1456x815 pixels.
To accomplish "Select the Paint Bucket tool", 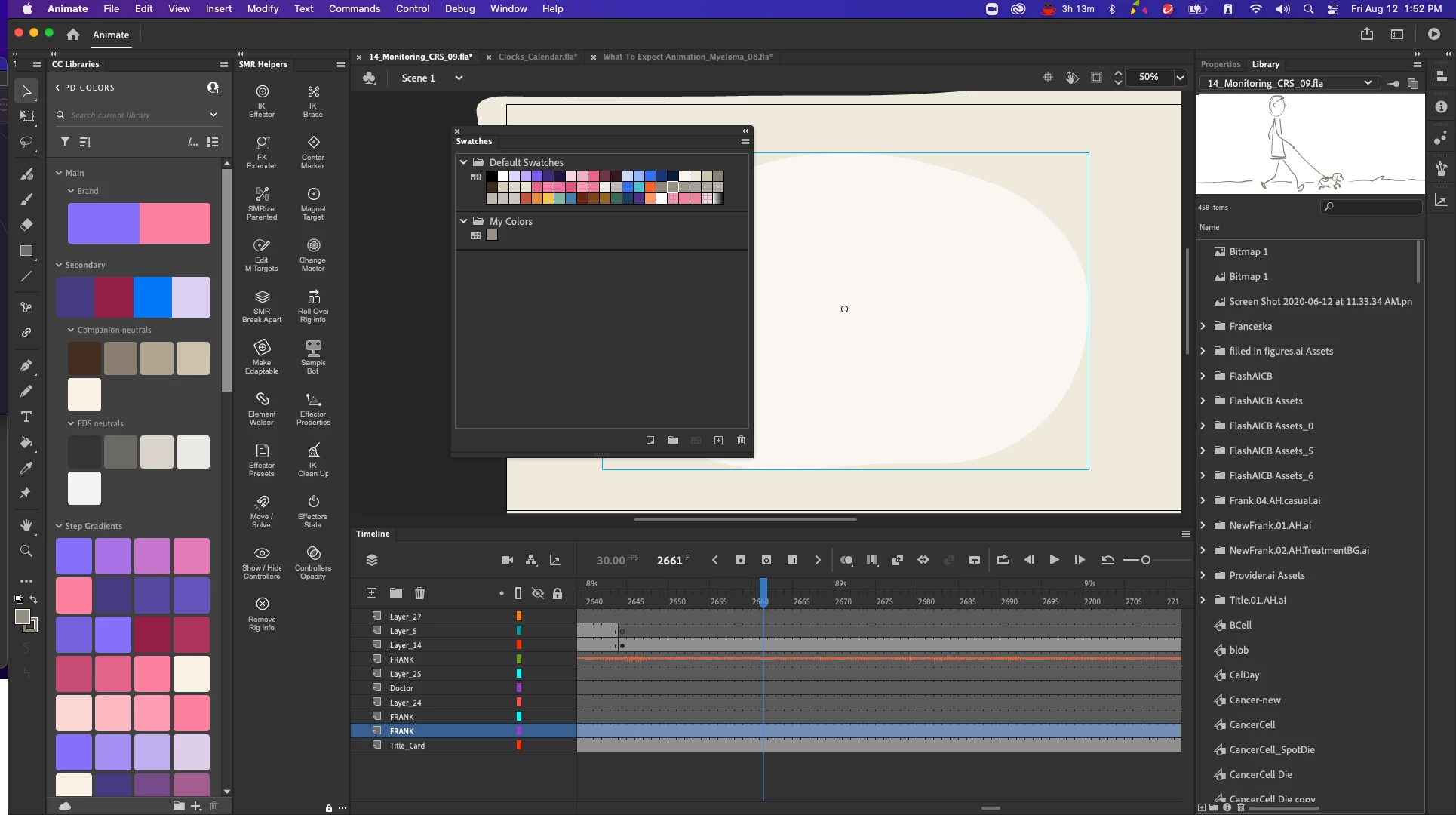I will [26, 443].
